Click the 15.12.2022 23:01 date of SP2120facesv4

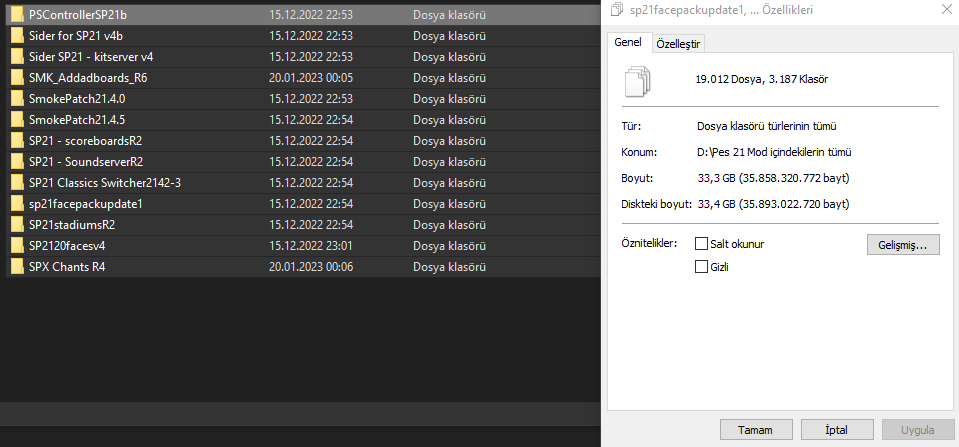click(x=311, y=245)
